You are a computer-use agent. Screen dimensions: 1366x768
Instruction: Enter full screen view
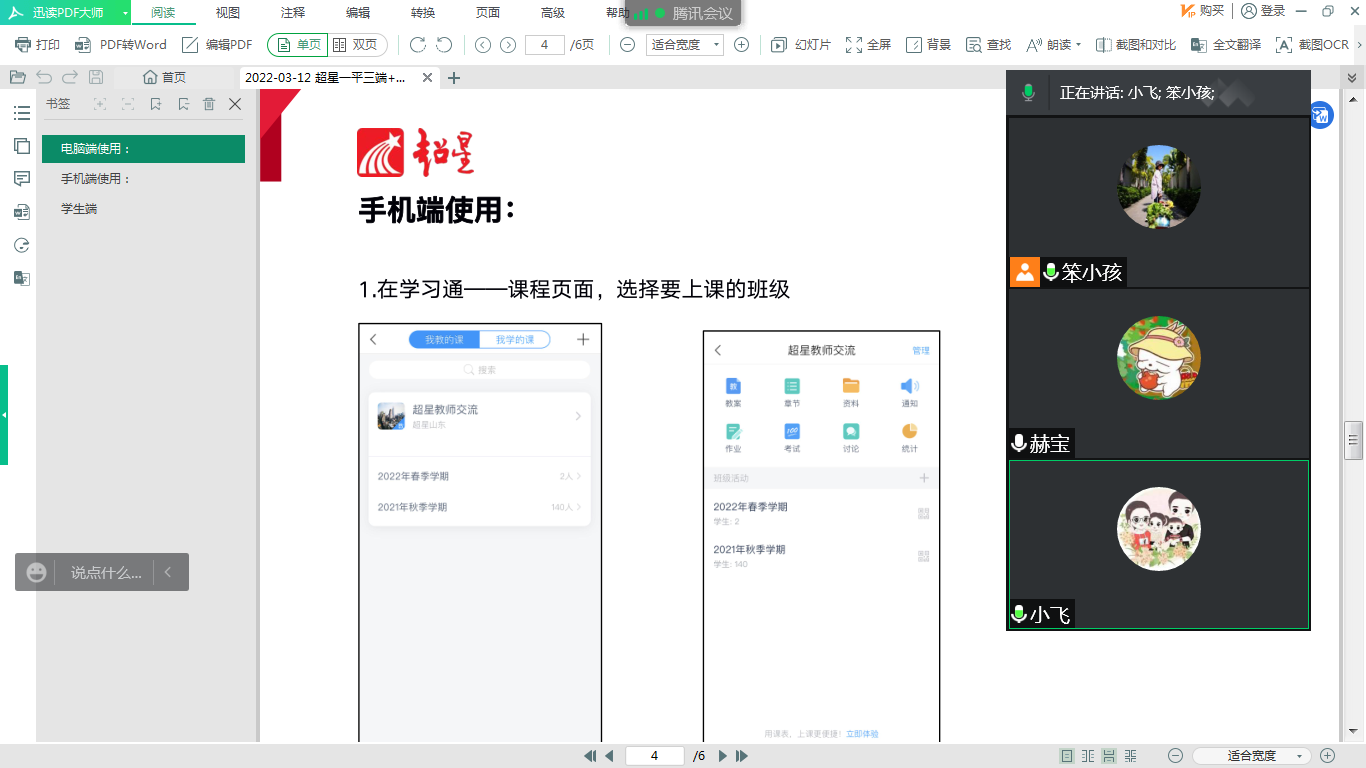click(868, 45)
